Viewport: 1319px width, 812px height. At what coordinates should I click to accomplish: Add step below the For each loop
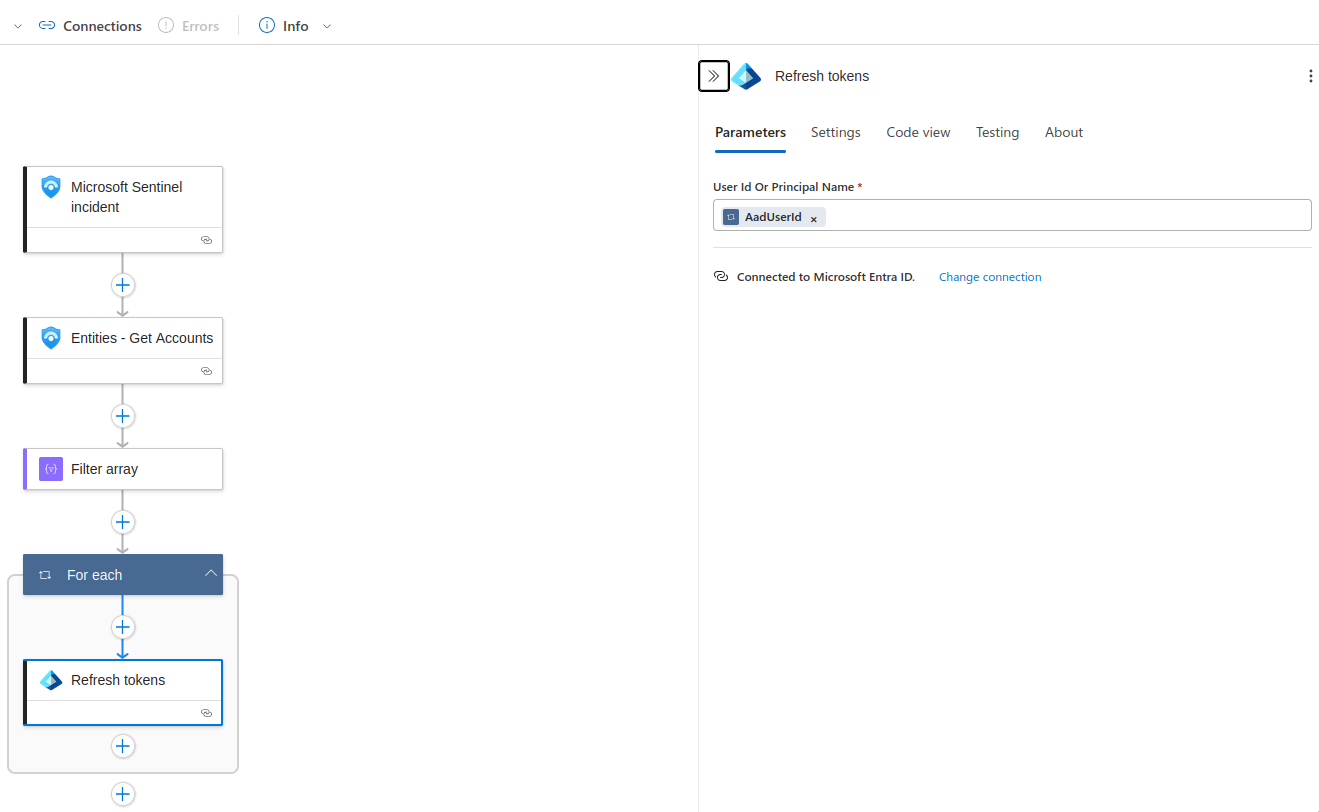(123, 794)
